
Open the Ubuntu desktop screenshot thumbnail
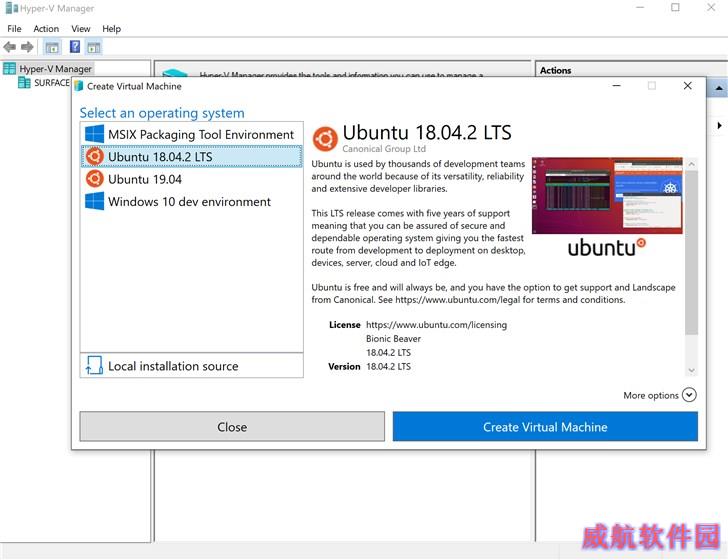point(607,195)
